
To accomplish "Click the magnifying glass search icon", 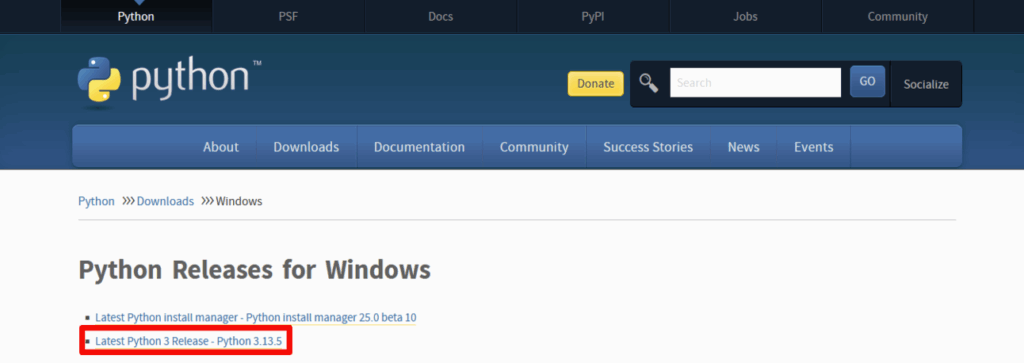I will [648, 83].
